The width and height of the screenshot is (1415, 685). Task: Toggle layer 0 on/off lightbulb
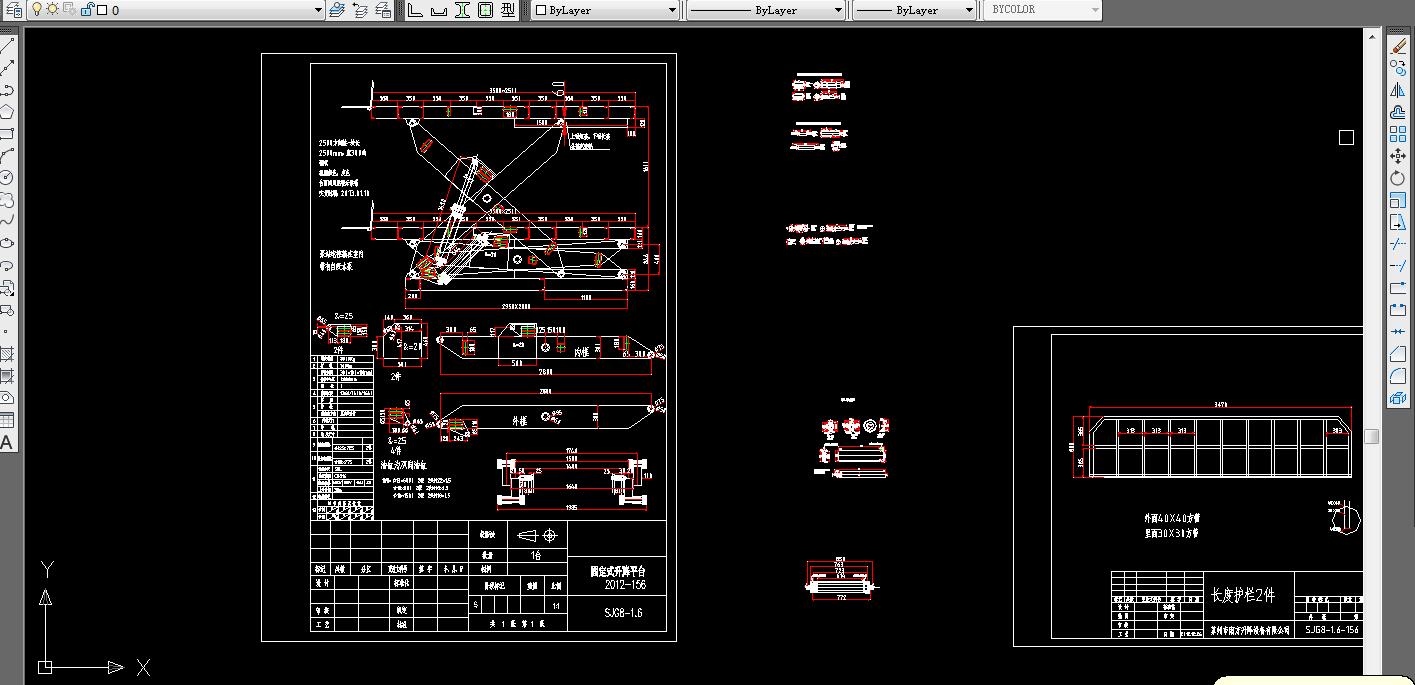pos(37,10)
